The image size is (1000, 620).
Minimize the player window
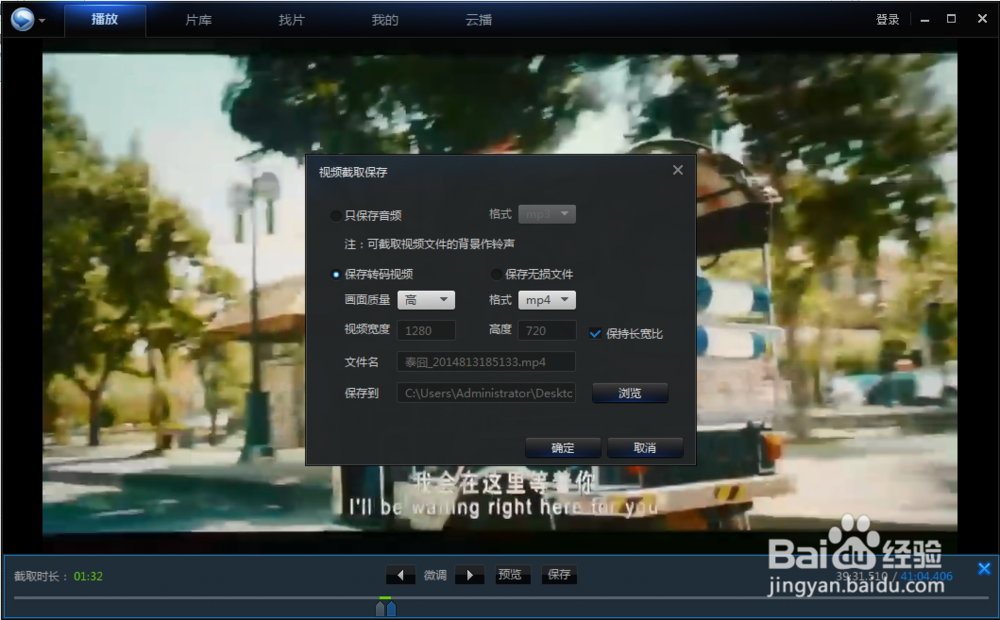click(x=925, y=20)
